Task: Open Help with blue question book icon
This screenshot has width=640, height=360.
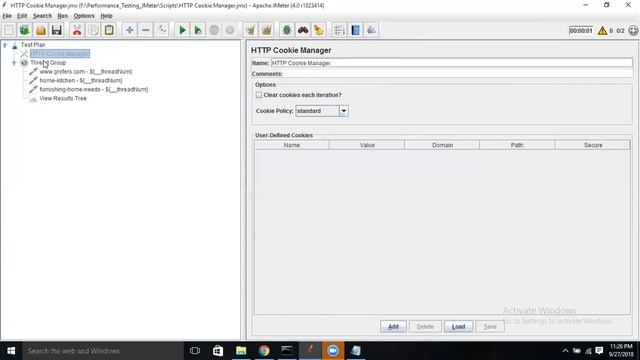Action: point(356,30)
